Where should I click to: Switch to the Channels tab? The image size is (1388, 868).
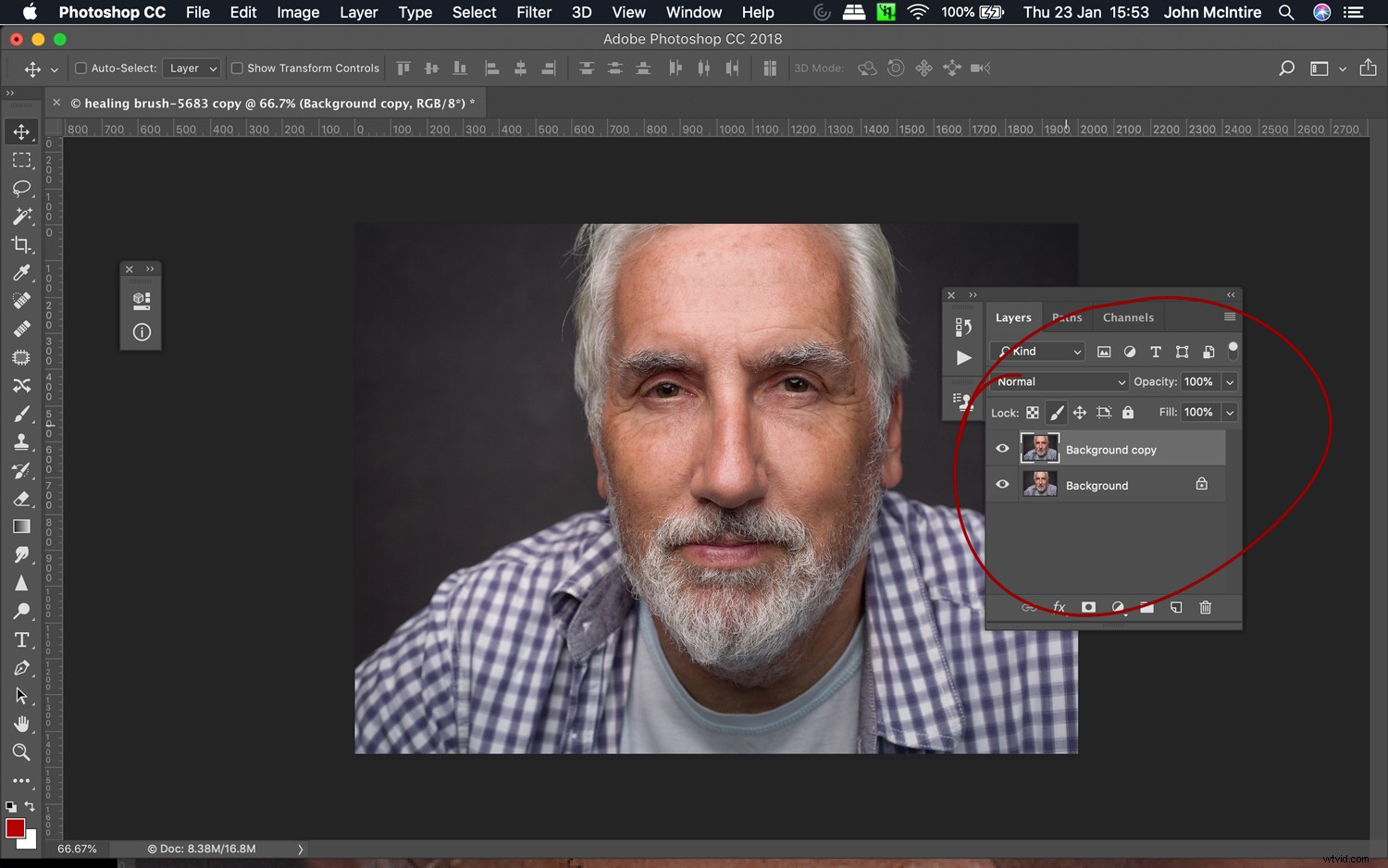click(1127, 317)
